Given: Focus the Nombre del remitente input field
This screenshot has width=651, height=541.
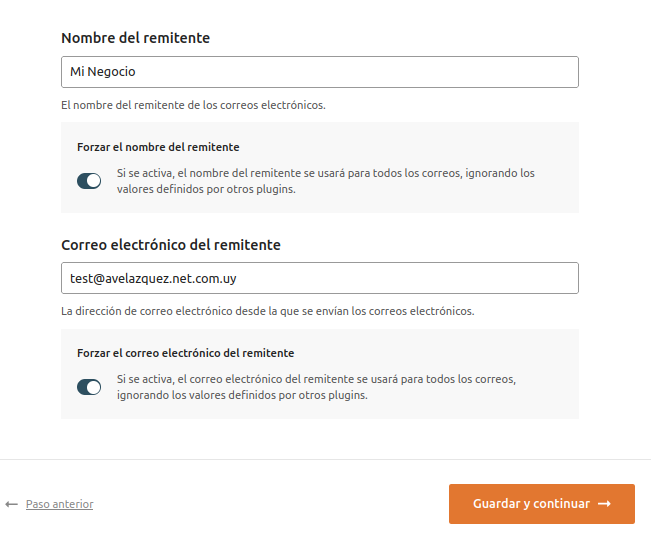Looking at the screenshot, I should tap(320, 72).
